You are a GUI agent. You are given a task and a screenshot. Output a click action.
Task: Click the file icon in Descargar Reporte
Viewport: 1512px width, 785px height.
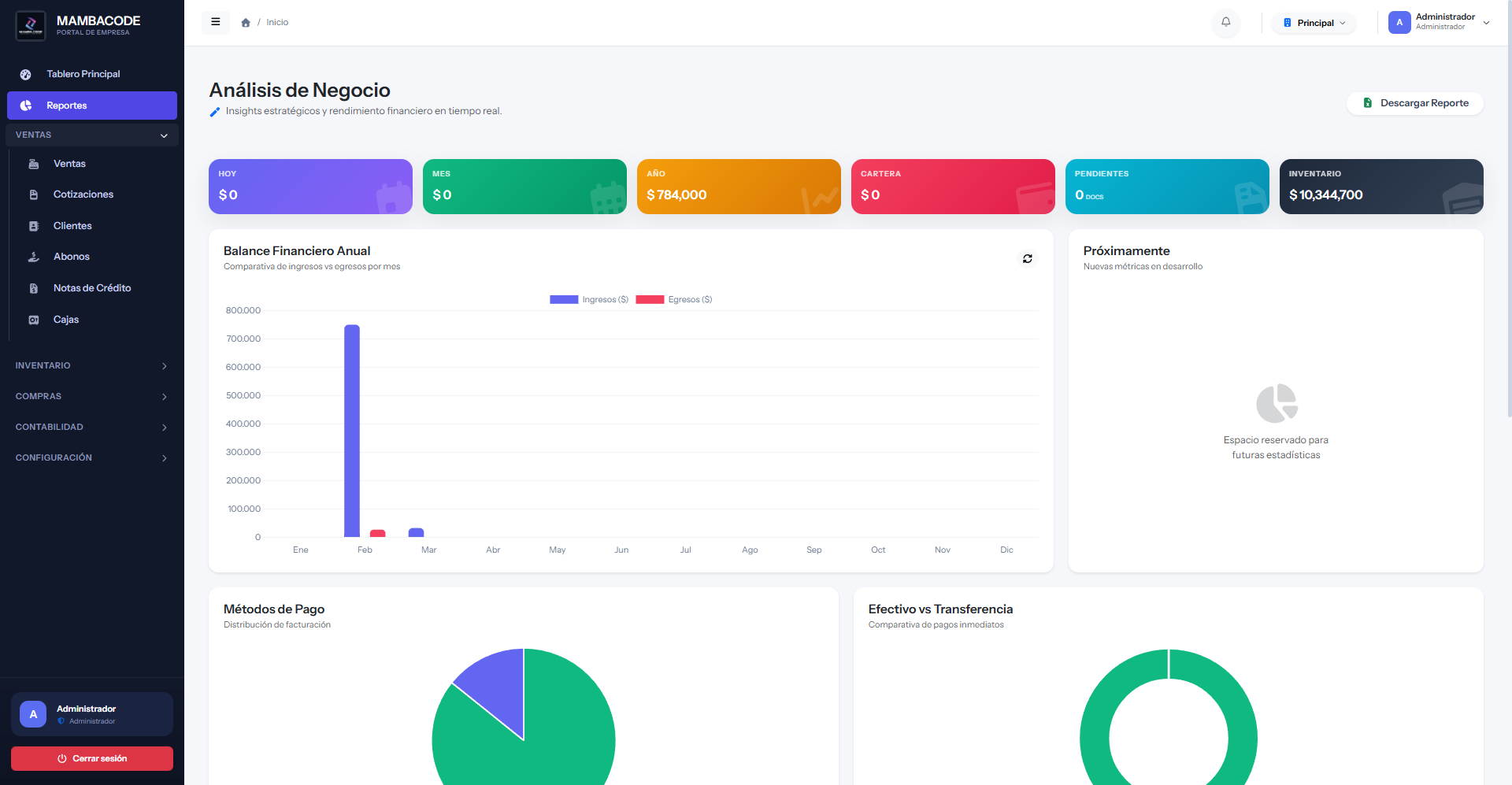pos(1368,103)
